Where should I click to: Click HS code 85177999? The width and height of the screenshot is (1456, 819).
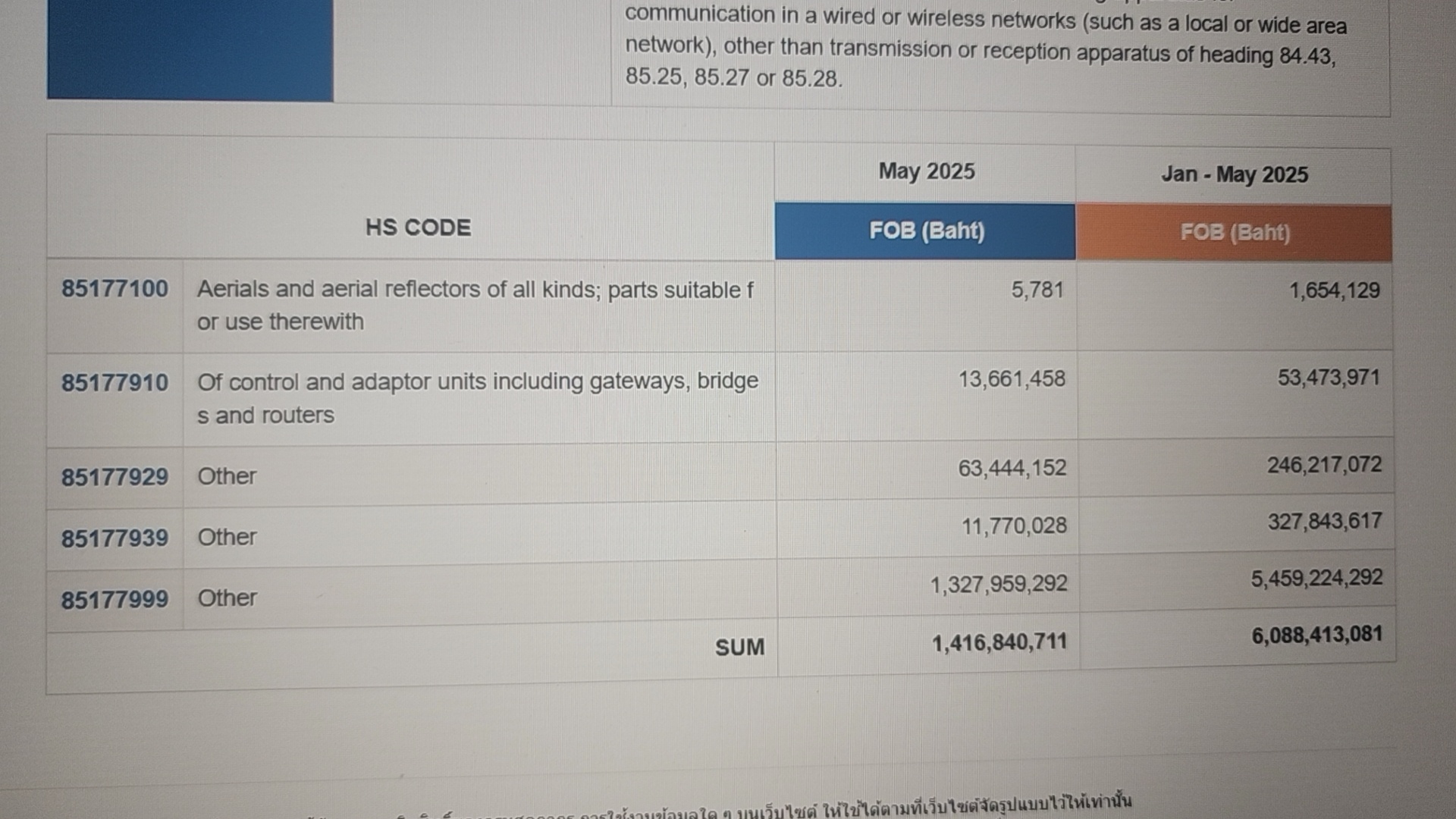coord(115,600)
